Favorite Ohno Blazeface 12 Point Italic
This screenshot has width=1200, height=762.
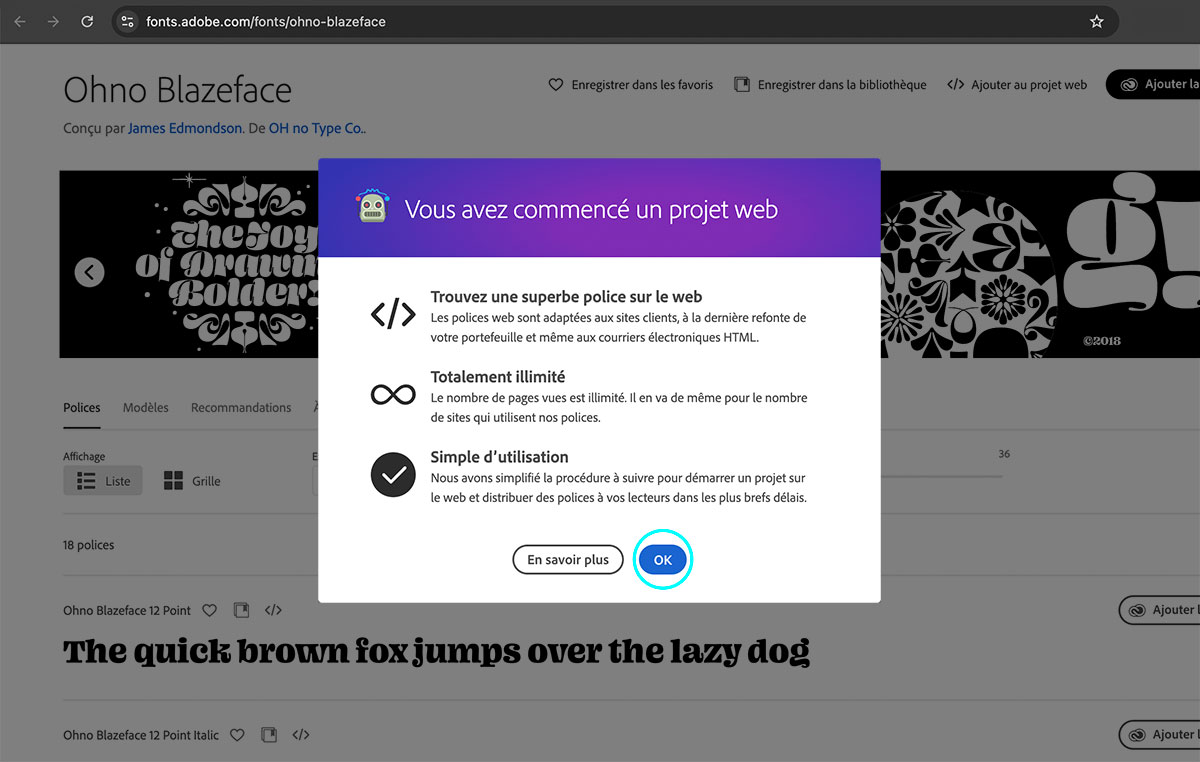point(237,735)
